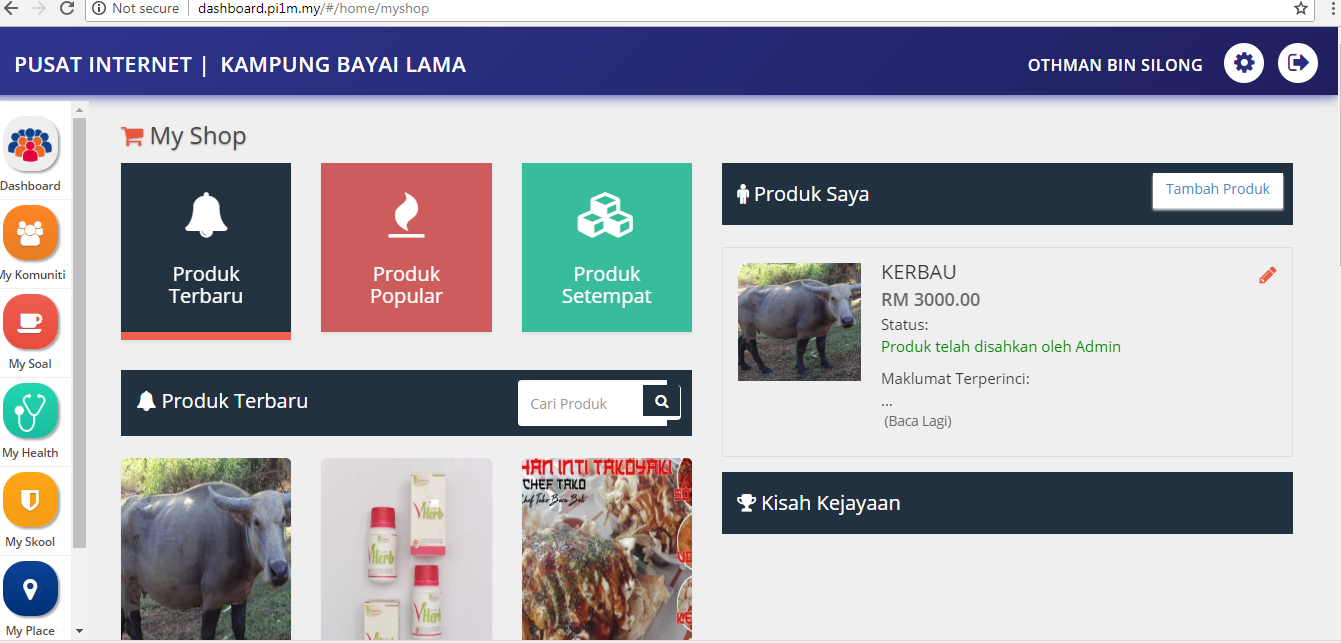The image size is (1341, 643).
Task: Switch to the Produk Popular tile
Action: 406,247
